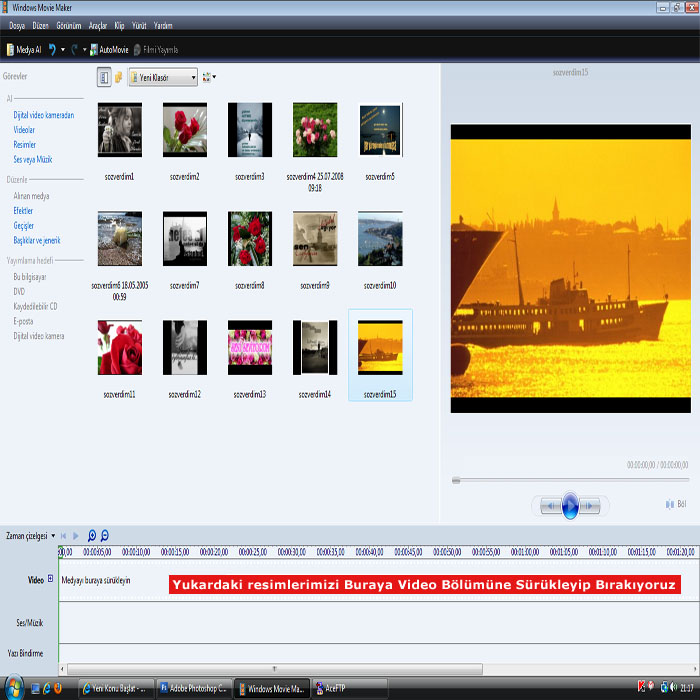Screen dimensions: 700x700
Task: Click the Redo arrow icon
Action: [75, 50]
